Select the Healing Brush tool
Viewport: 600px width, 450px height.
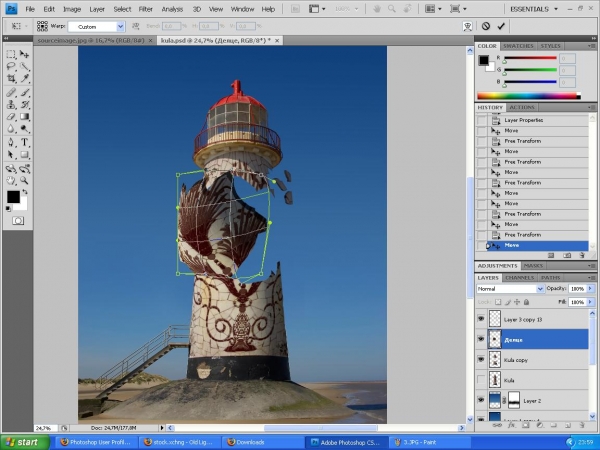tap(11, 92)
